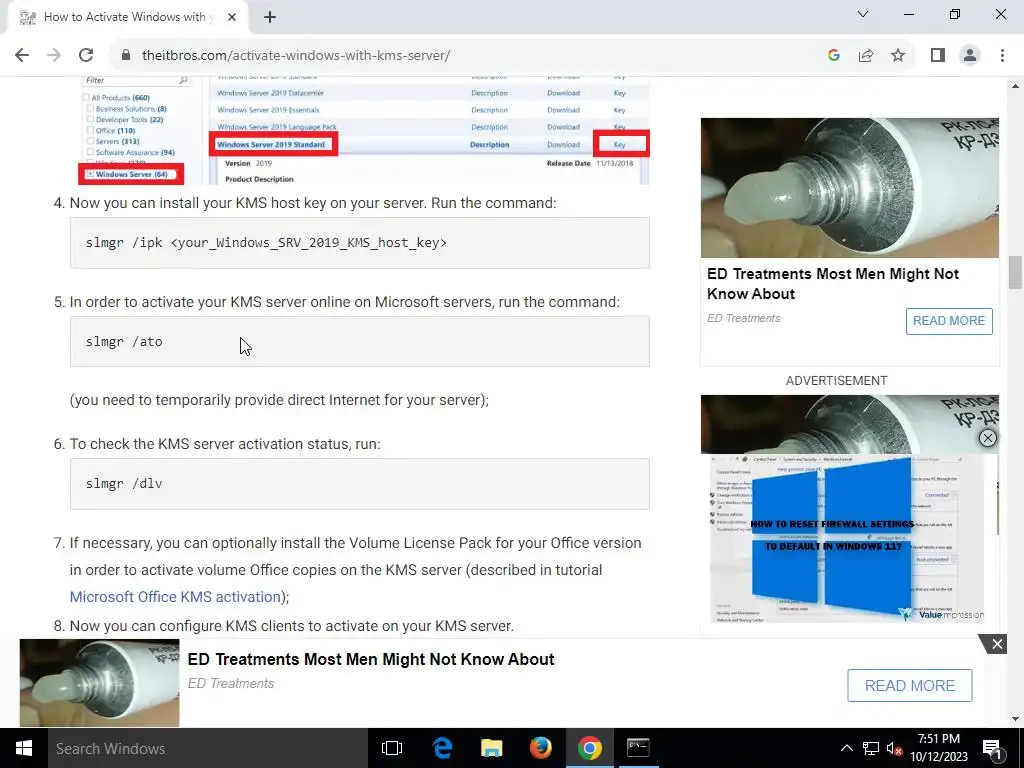The image size is (1024, 768).
Task: Open the Chrome three-dot menu
Action: coord(1002,56)
